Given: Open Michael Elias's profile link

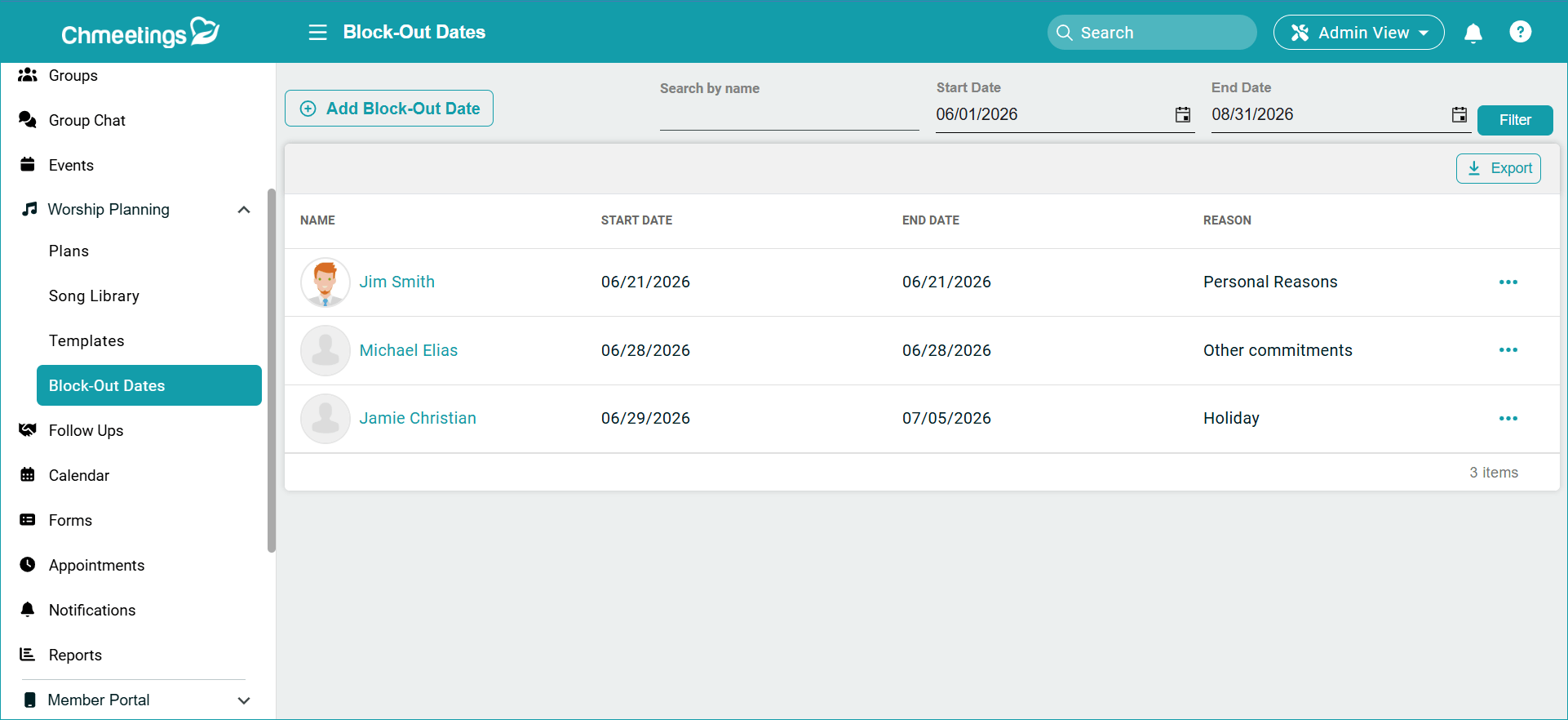Looking at the screenshot, I should [409, 350].
